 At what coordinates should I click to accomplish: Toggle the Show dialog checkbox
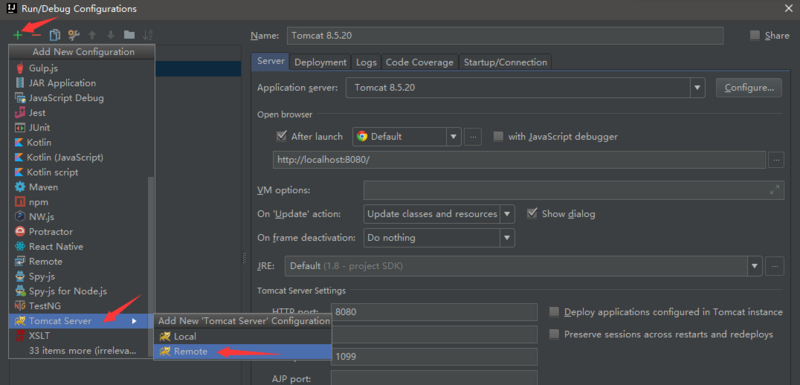point(532,213)
